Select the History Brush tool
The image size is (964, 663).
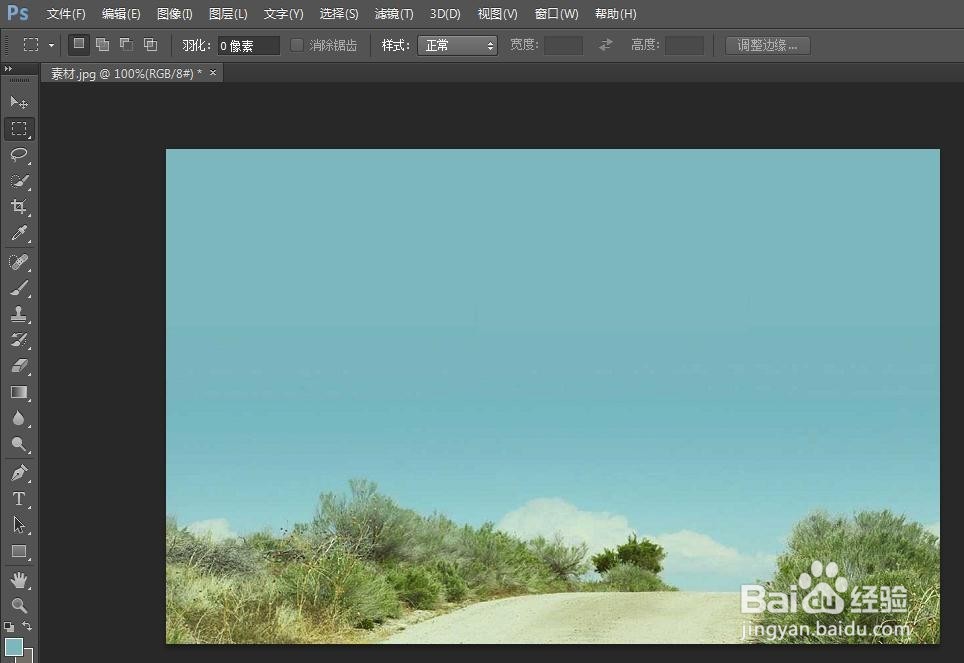pos(19,339)
